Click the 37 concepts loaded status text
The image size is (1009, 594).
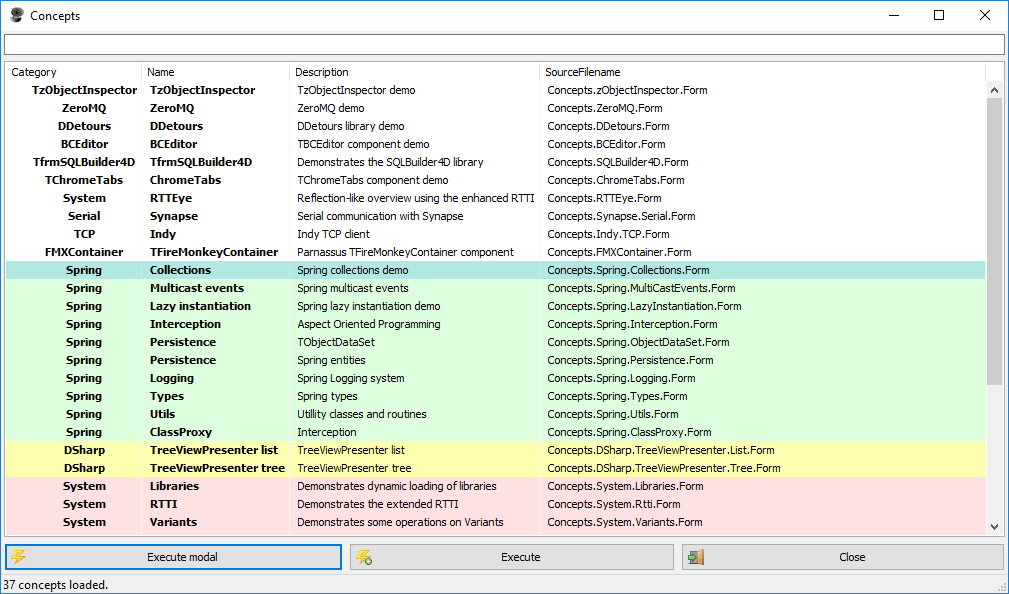tap(55, 585)
